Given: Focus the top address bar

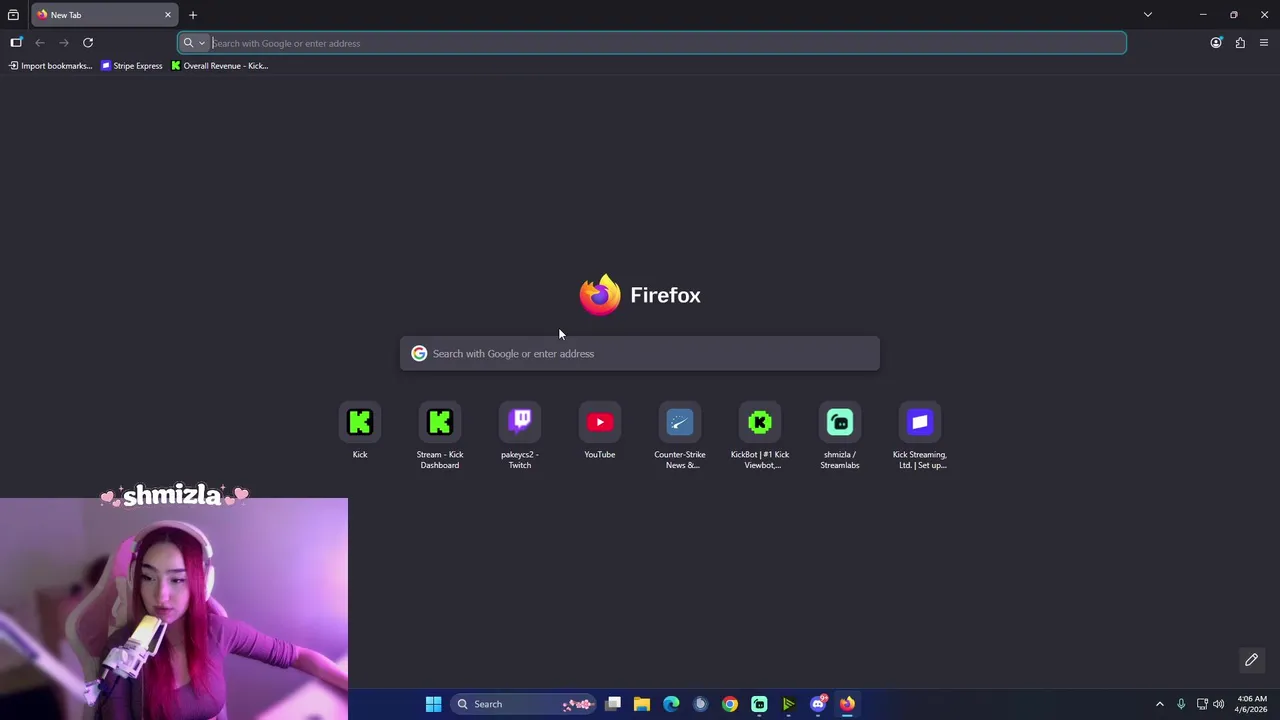Looking at the screenshot, I should click(652, 43).
